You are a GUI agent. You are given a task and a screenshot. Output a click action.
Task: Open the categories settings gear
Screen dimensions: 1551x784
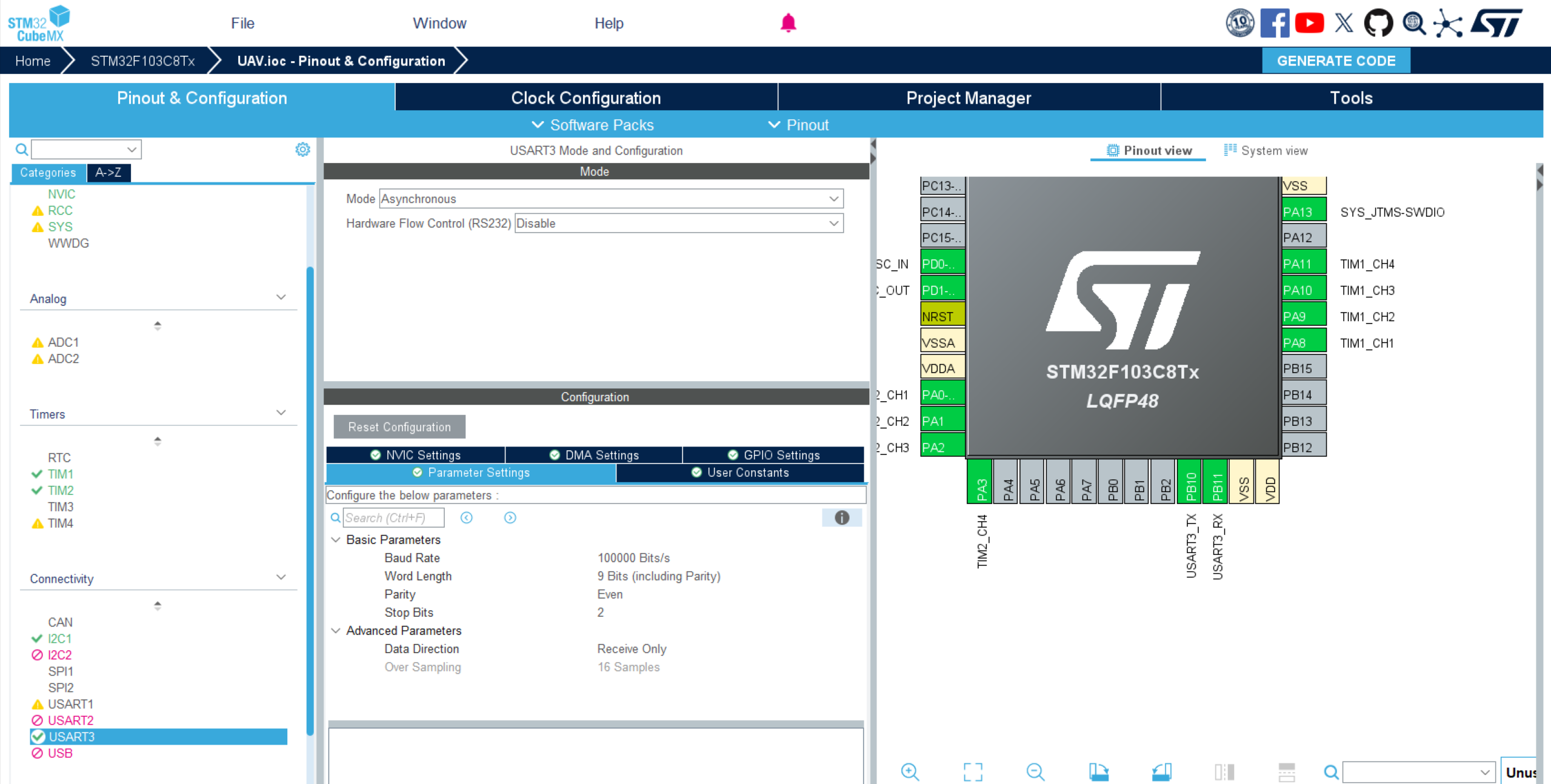tap(302, 149)
